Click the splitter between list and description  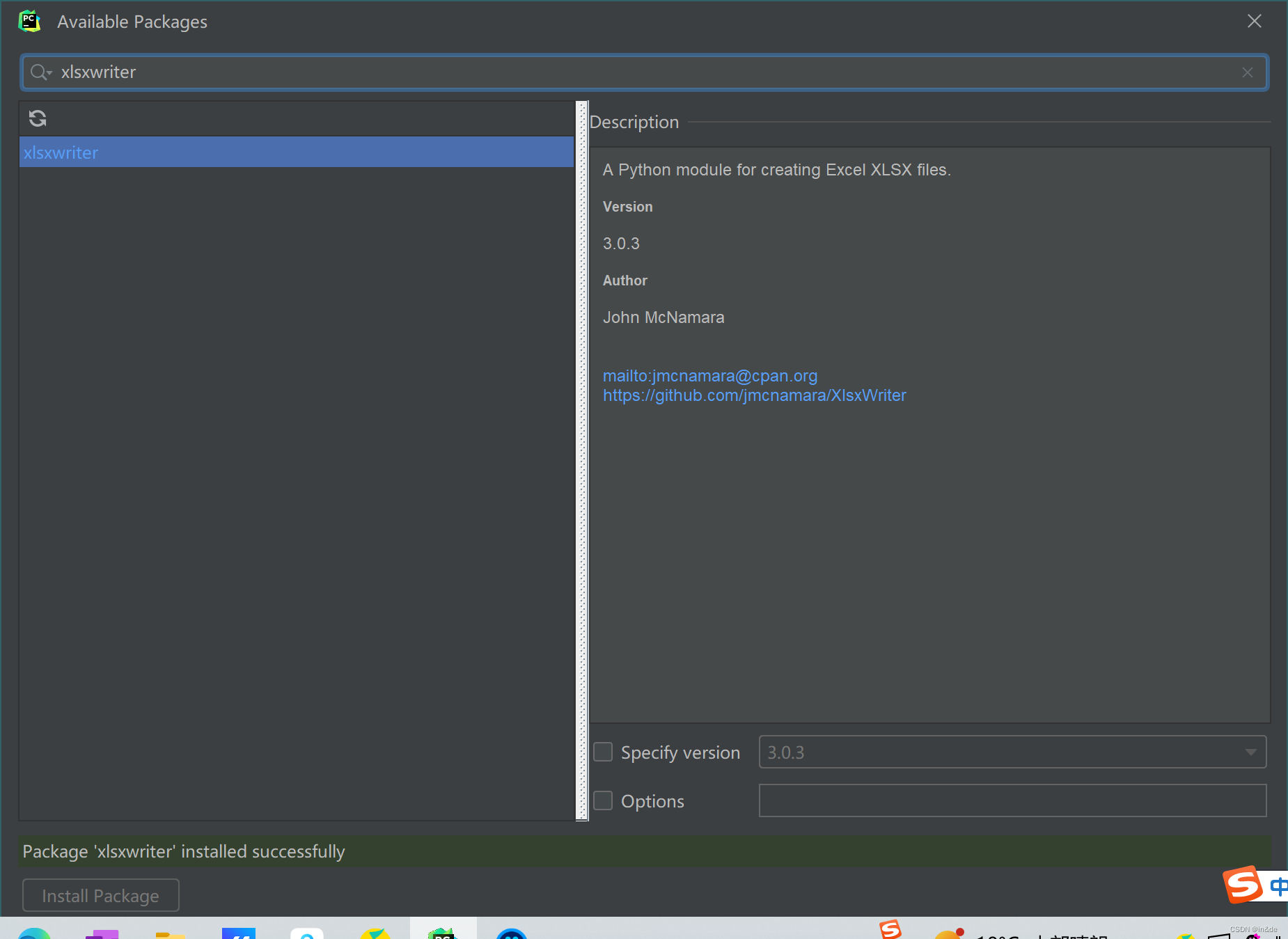[x=582, y=461]
